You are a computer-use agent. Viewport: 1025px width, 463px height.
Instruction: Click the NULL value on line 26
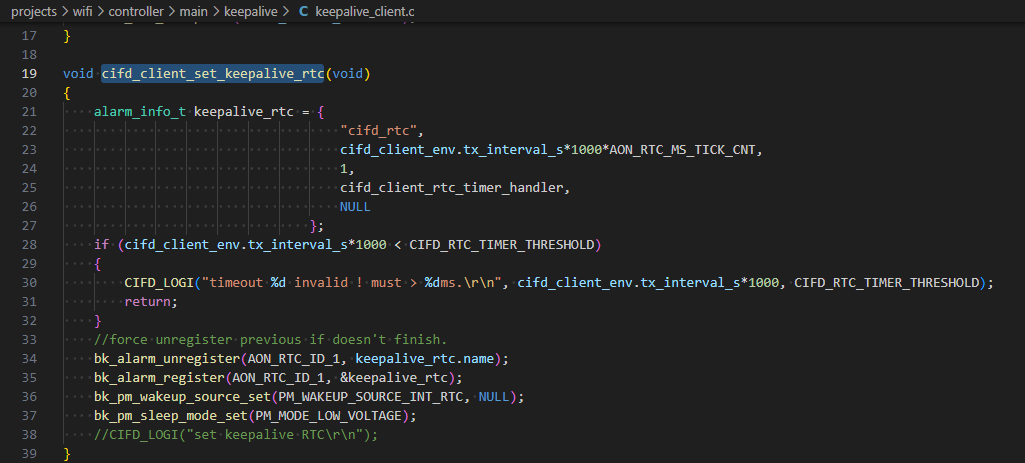tap(355, 207)
